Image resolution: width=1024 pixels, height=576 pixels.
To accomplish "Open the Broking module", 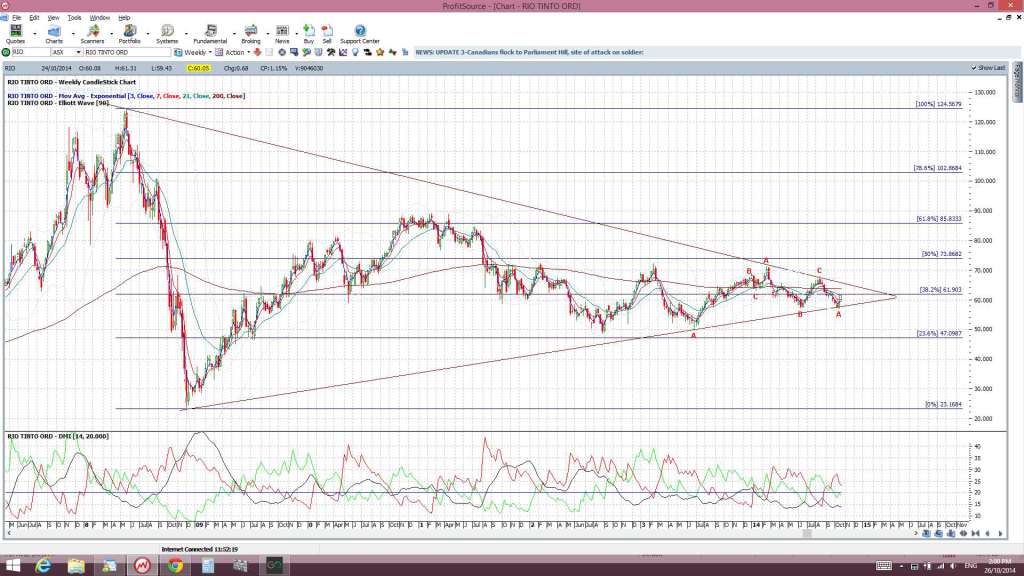I will [x=251, y=34].
